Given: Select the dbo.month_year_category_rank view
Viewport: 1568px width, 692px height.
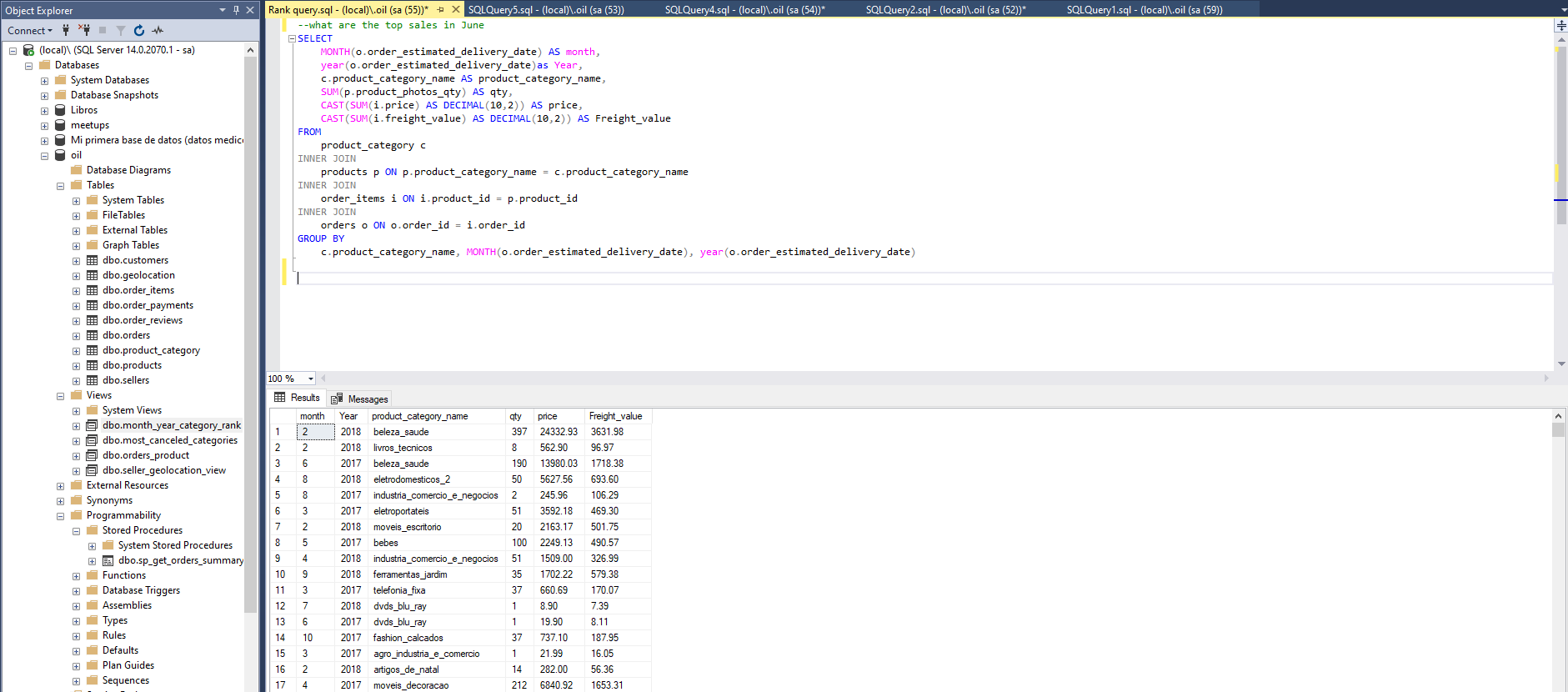Looking at the screenshot, I should pos(171,425).
